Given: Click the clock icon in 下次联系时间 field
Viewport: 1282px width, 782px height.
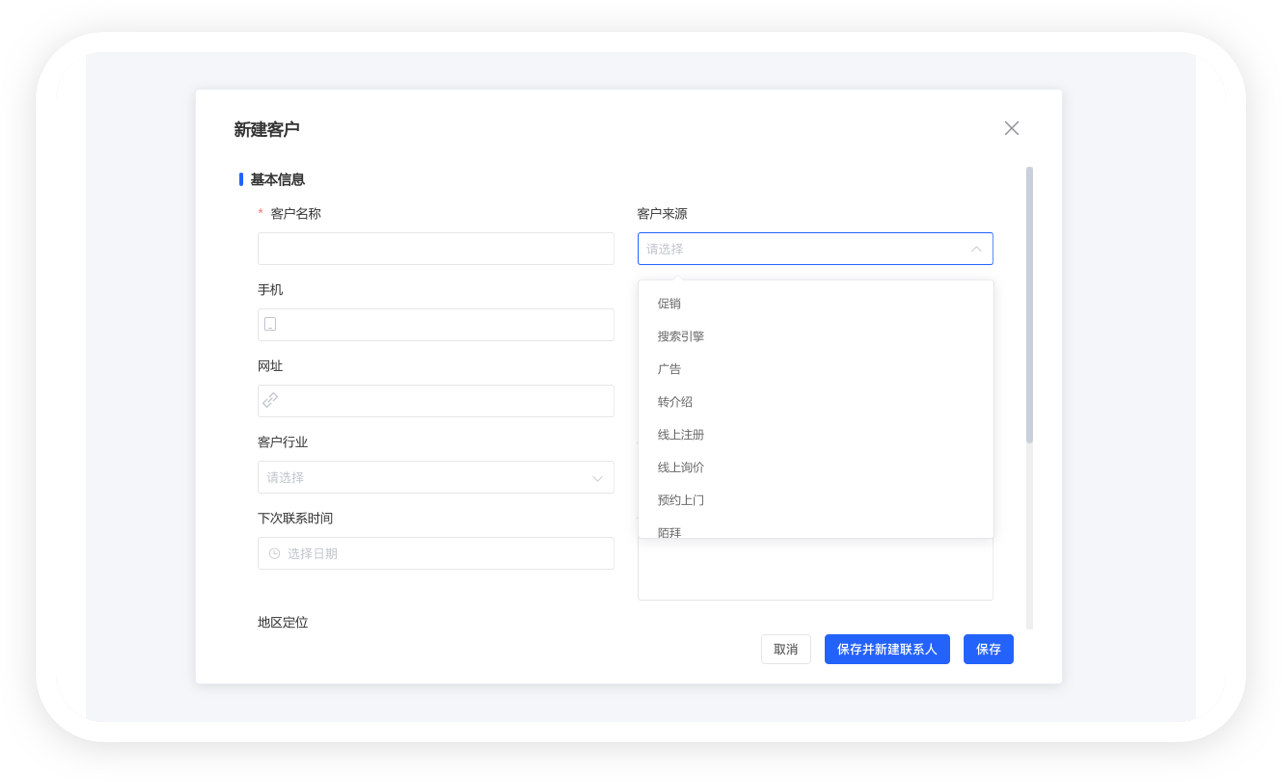Looking at the screenshot, I should coord(274,553).
